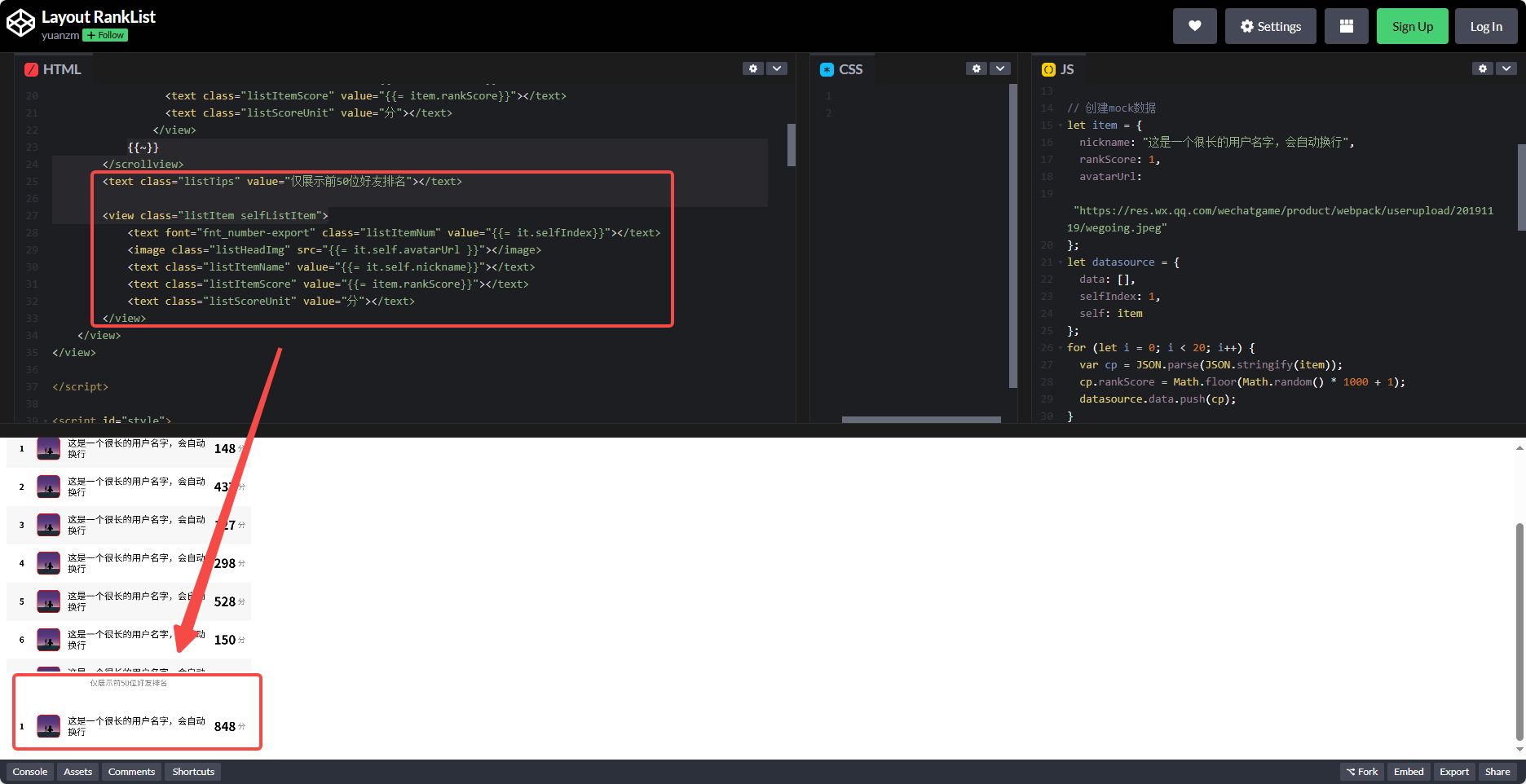Viewport: 1526px width, 784px height.
Task: Open the Assets panel
Action: coord(77,772)
